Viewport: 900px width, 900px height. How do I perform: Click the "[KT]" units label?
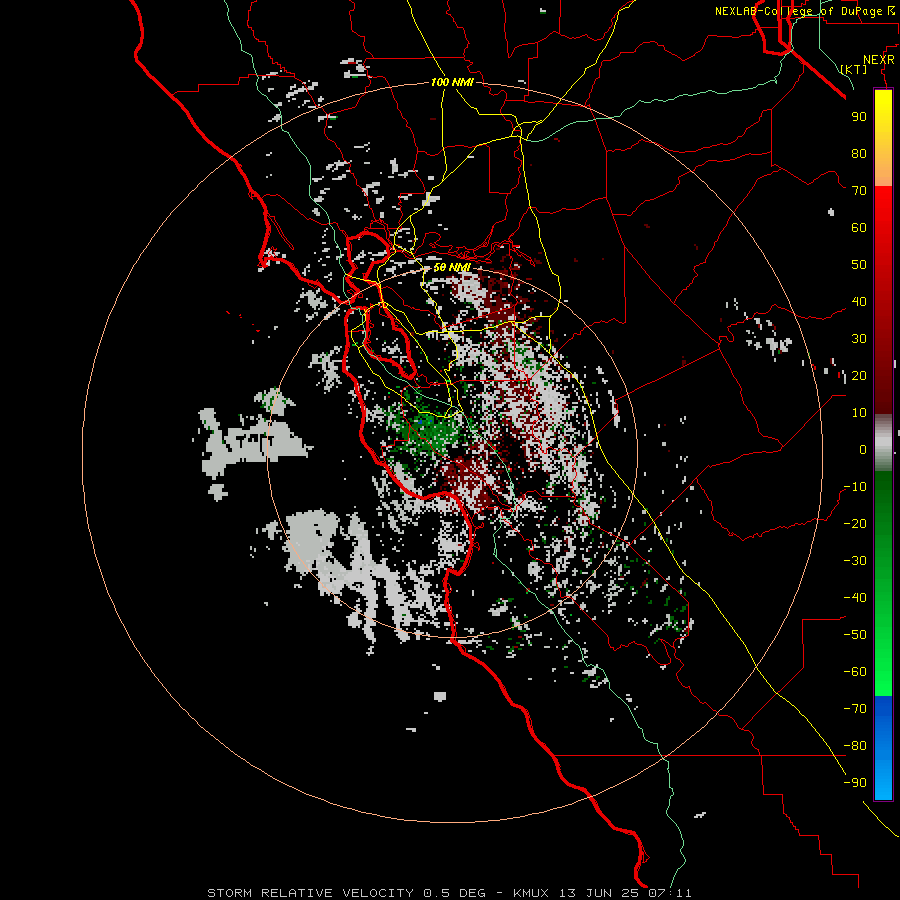click(x=854, y=69)
